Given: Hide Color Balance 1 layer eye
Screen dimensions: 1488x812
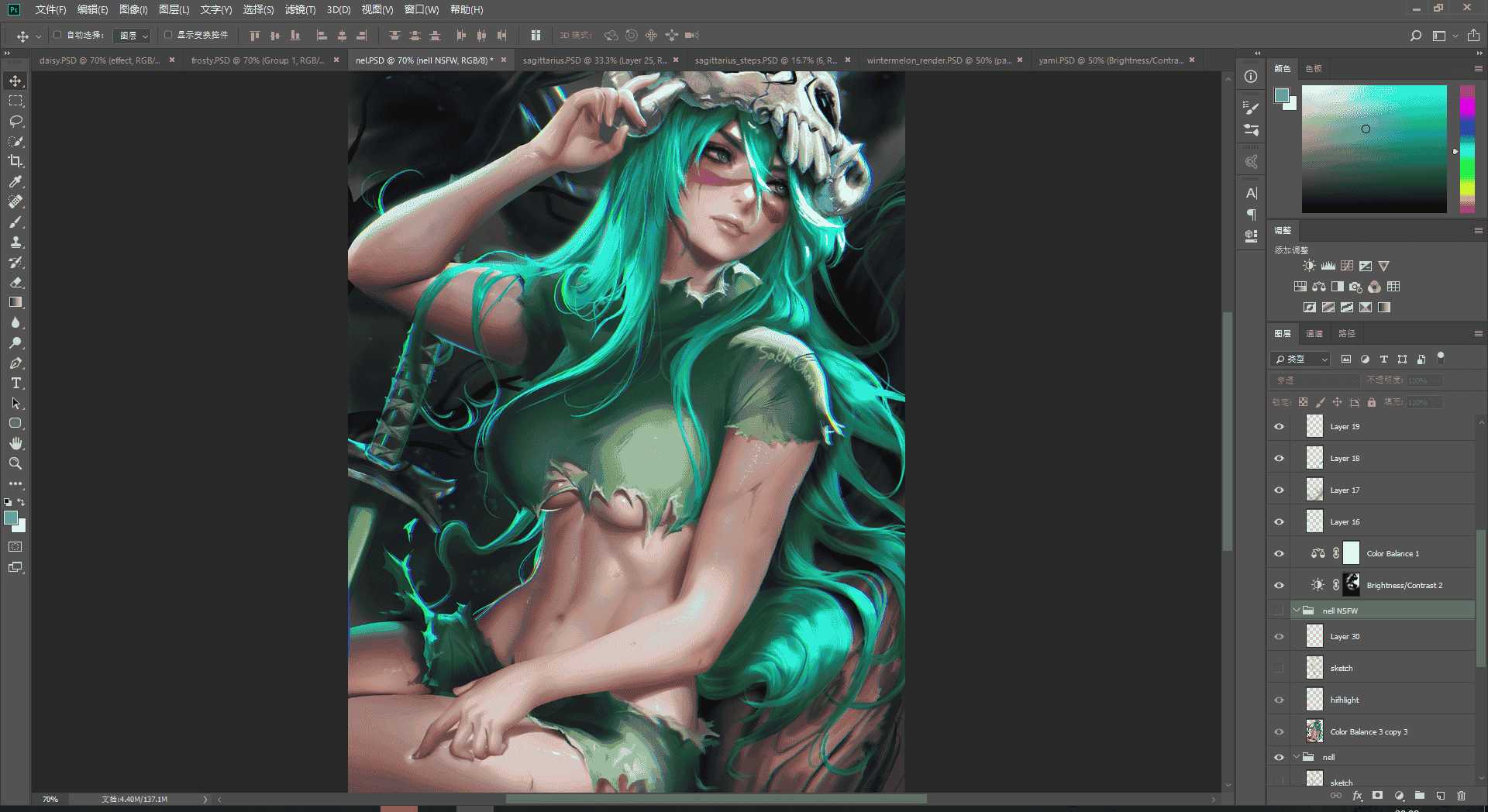Looking at the screenshot, I should click(1279, 553).
